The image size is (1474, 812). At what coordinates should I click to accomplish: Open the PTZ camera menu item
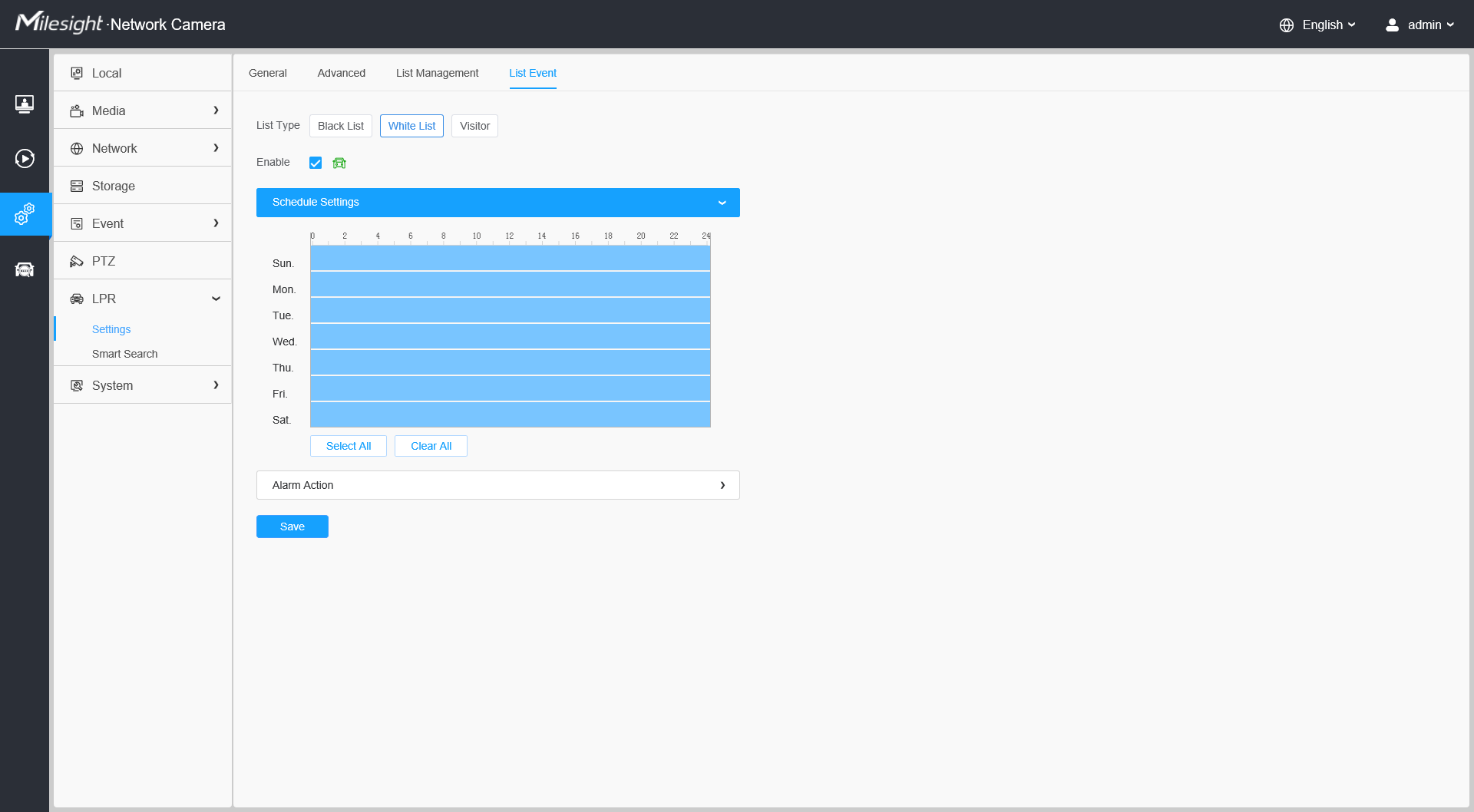click(x=104, y=261)
